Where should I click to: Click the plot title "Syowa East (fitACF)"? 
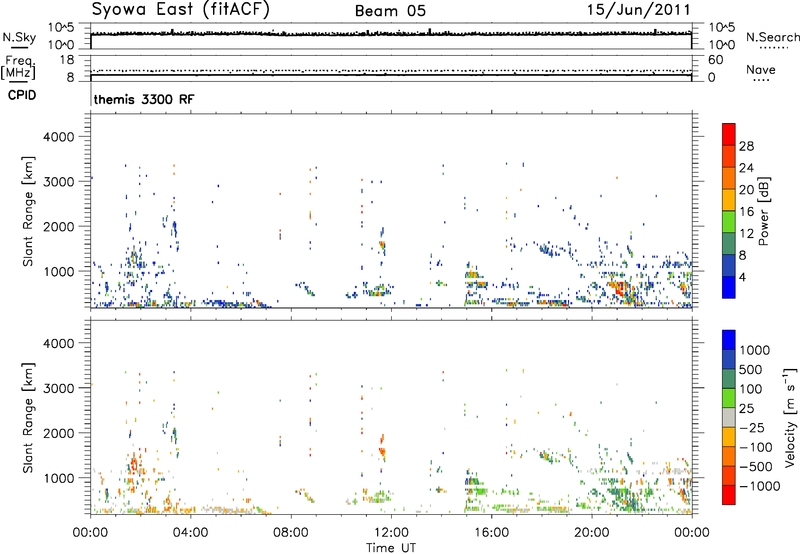180,10
